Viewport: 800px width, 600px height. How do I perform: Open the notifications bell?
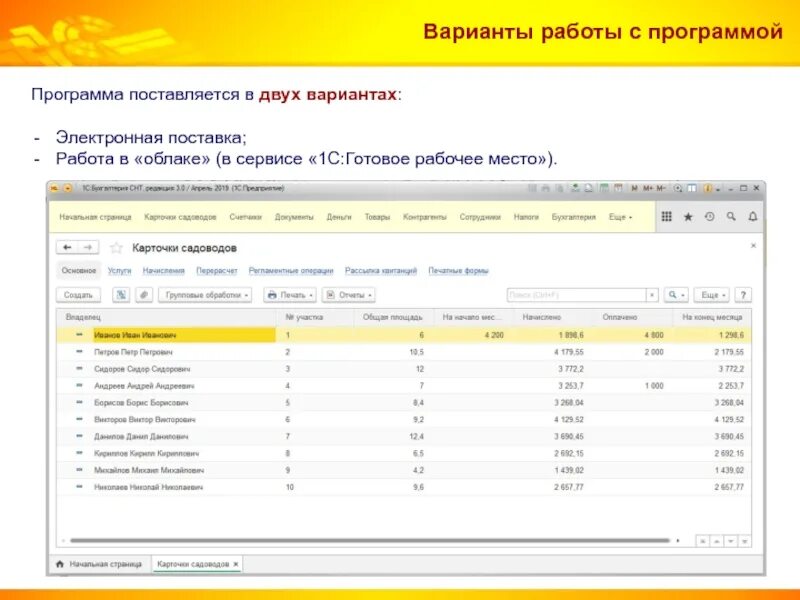[x=752, y=216]
